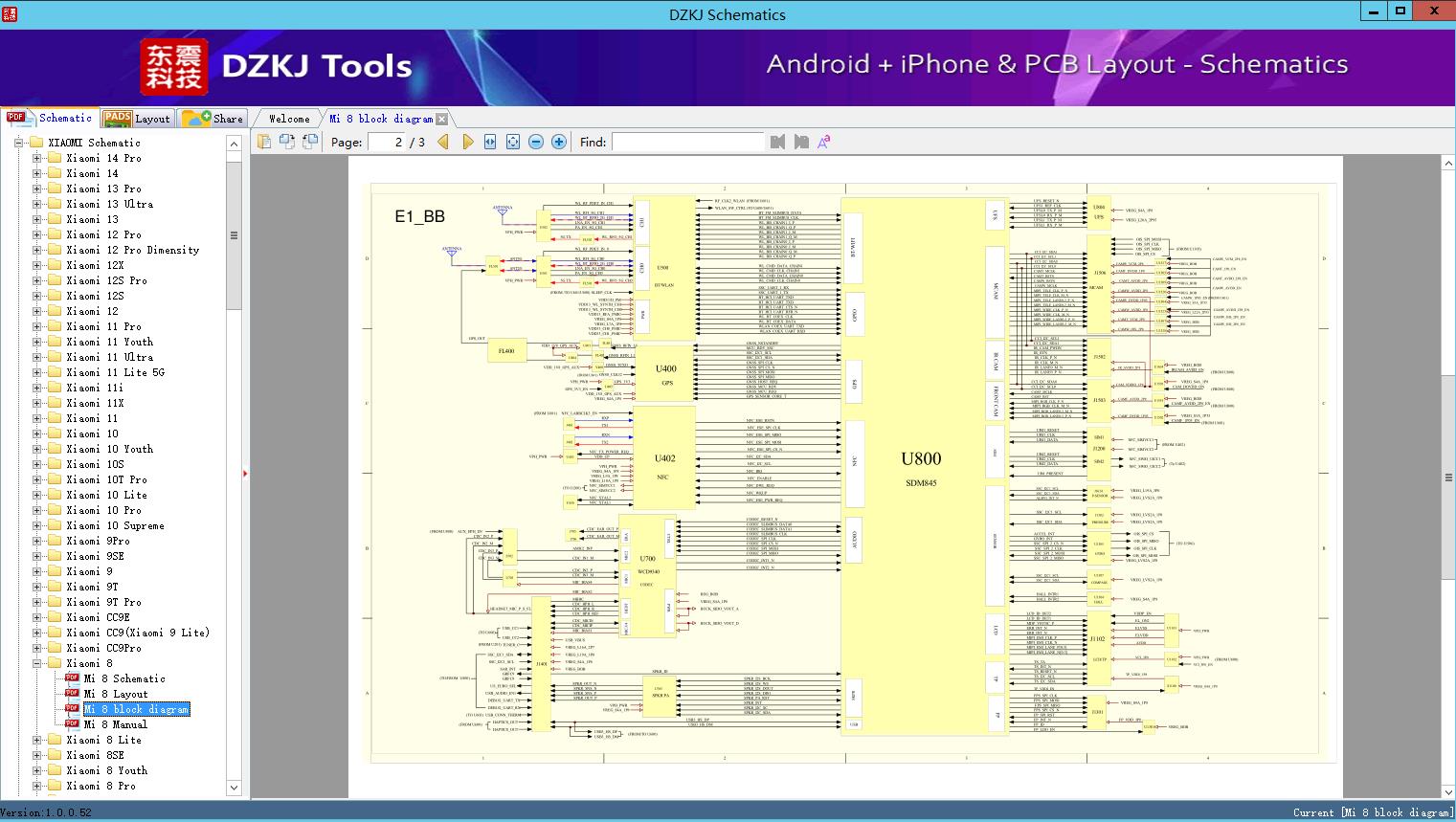Click the fit page icon
This screenshot has height=822, width=1456.
(513, 142)
